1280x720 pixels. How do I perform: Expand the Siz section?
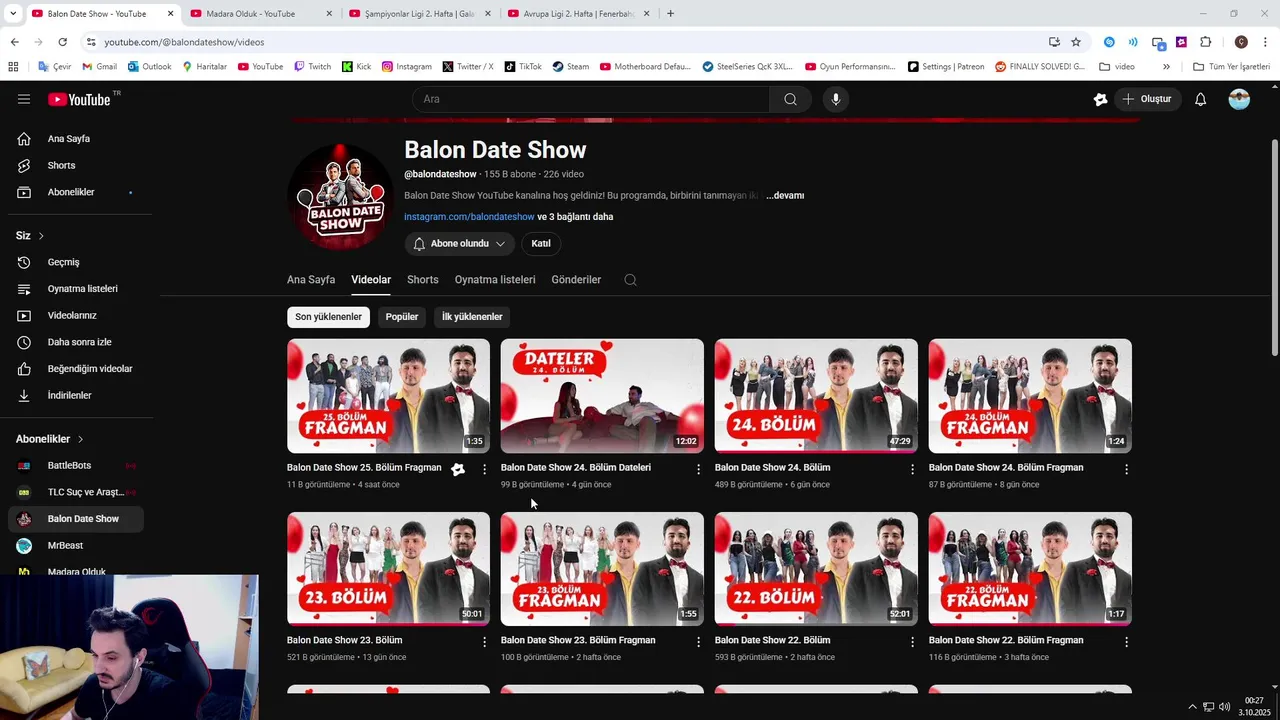click(30, 236)
